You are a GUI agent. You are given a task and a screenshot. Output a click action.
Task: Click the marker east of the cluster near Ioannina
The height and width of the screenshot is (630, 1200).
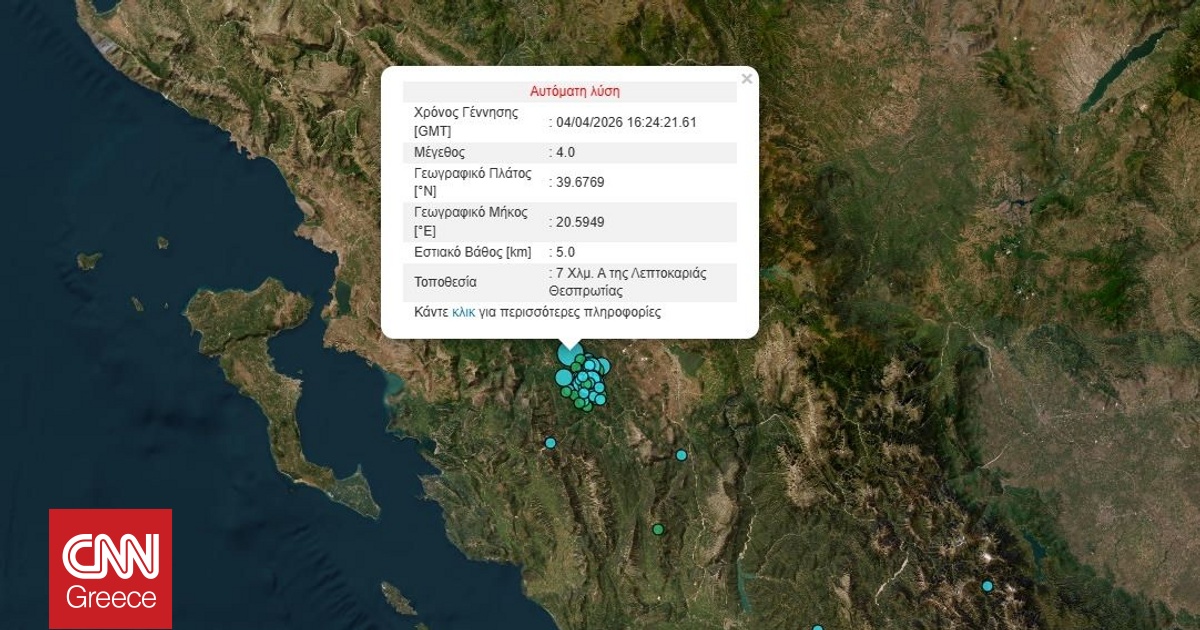click(x=682, y=454)
